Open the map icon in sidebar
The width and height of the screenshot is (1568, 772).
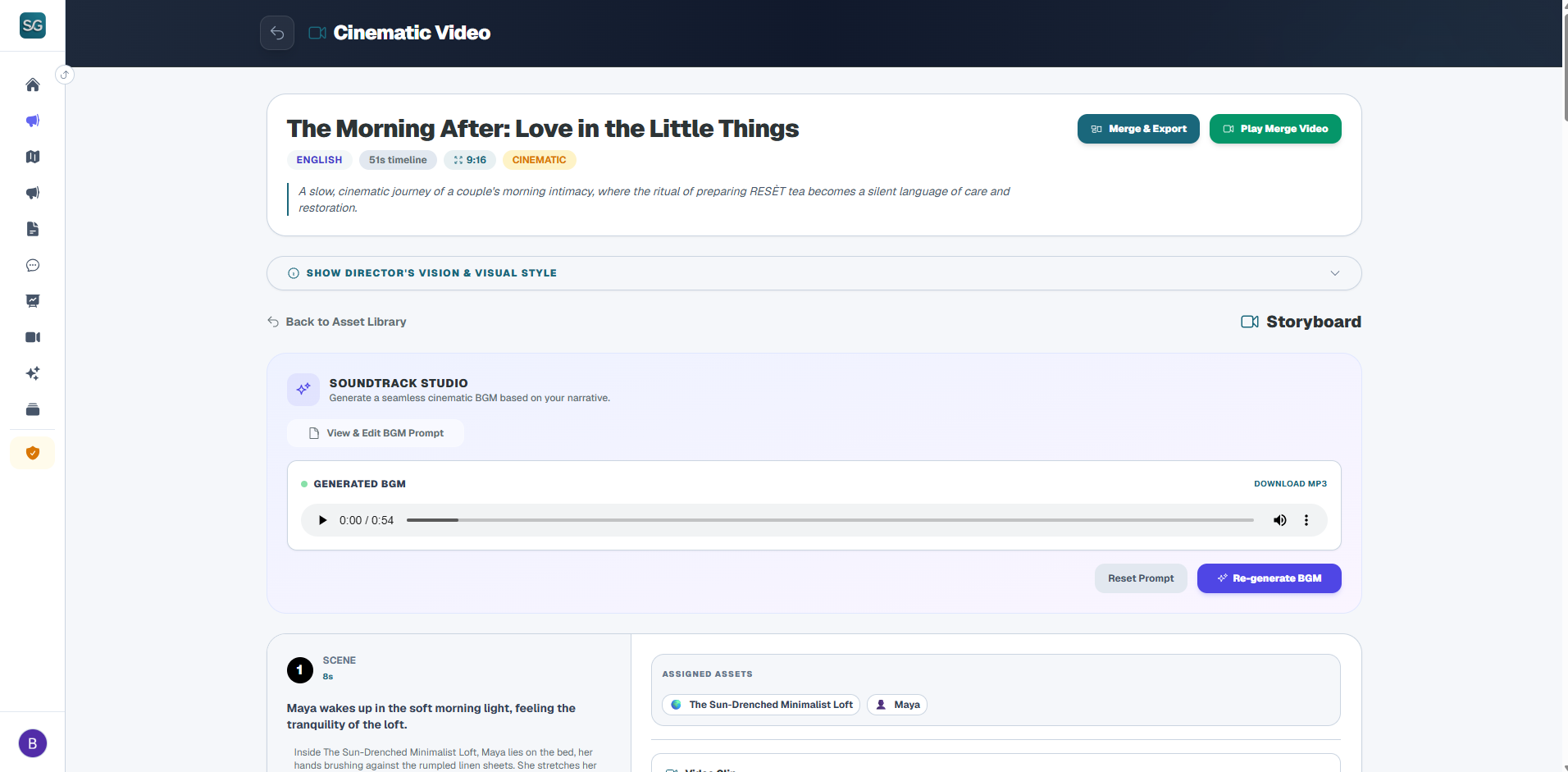pyautogui.click(x=33, y=157)
